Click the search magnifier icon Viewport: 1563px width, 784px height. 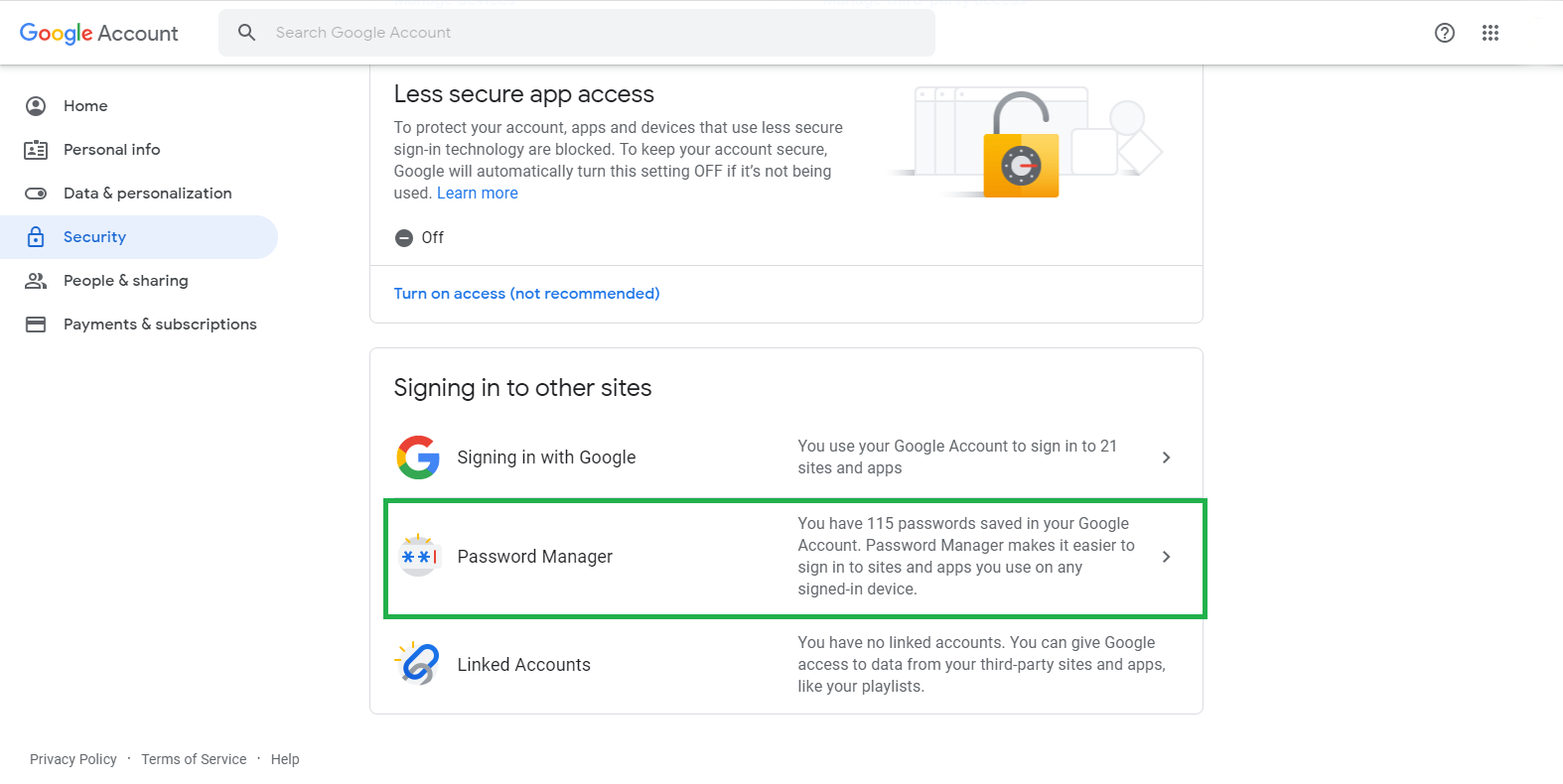point(247,33)
